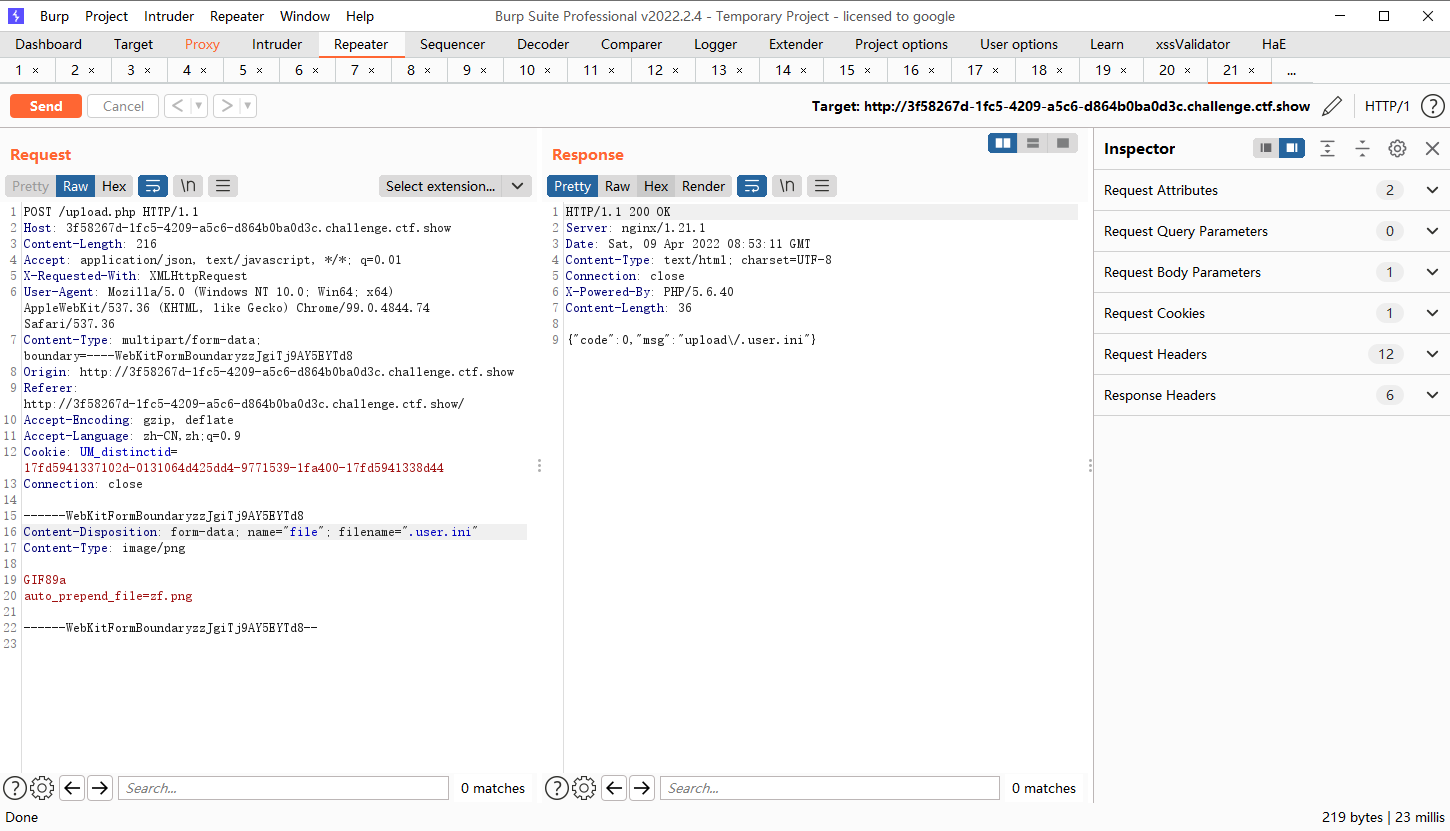The height and width of the screenshot is (831, 1450).
Task: Open response search help icon
Action: [x=557, y=788]
